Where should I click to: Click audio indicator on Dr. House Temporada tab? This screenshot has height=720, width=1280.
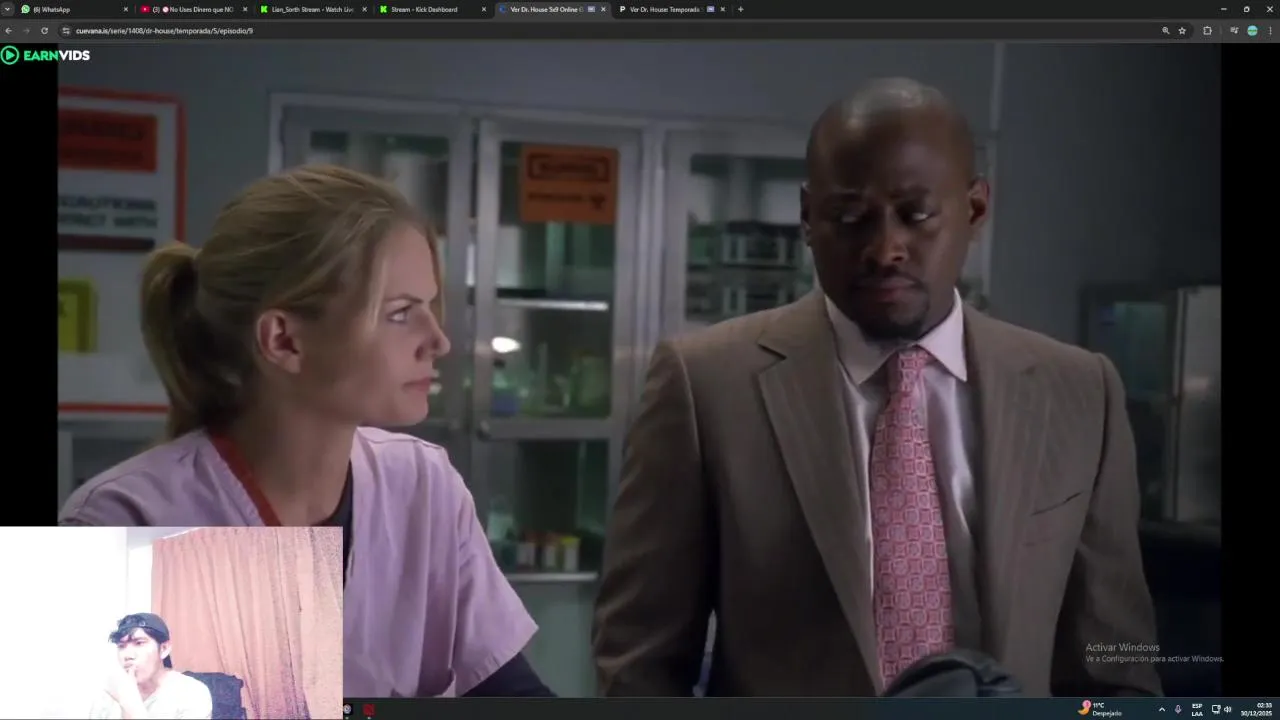[710, 9]
